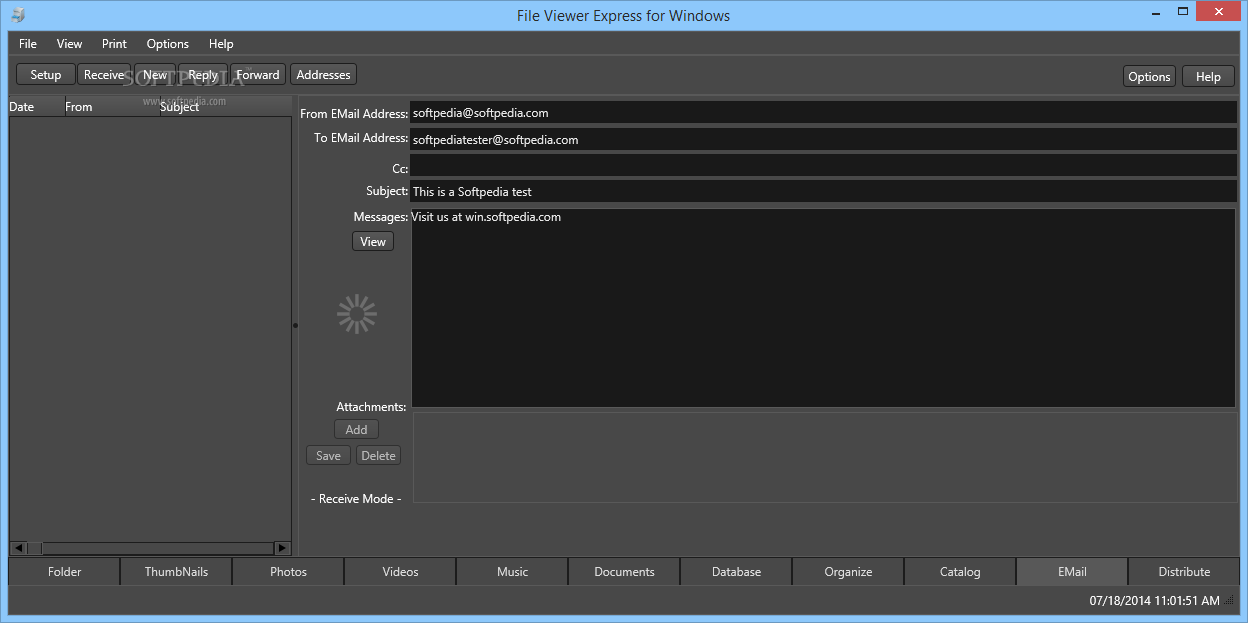Select the EMail tab
The height and width of the screenshot is (623, 1248).
[1072, 572]
